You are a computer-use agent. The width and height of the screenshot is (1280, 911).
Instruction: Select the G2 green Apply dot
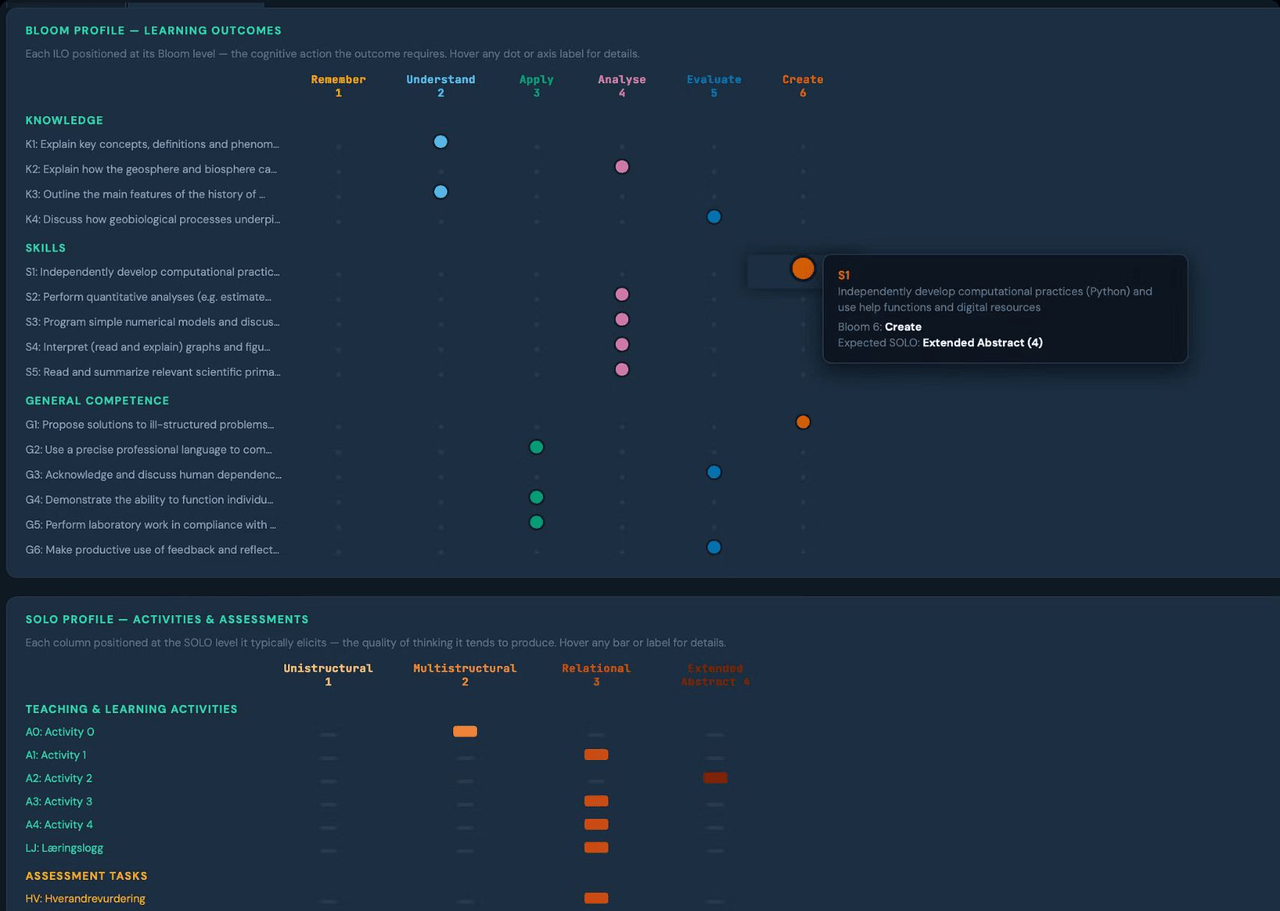[537, 447]
